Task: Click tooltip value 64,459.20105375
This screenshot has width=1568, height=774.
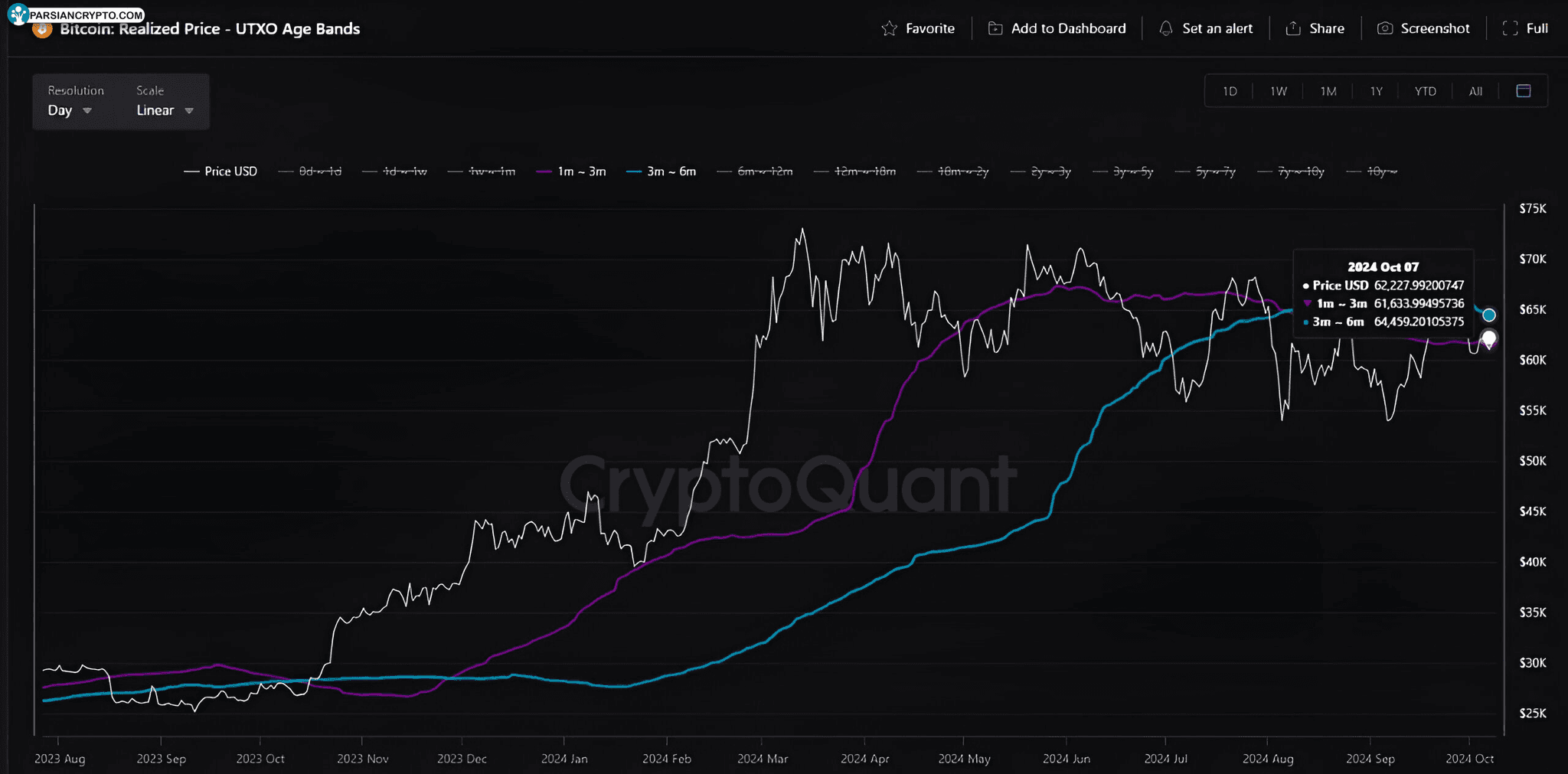Action: pyautogui.click(x=1419, y=322)
